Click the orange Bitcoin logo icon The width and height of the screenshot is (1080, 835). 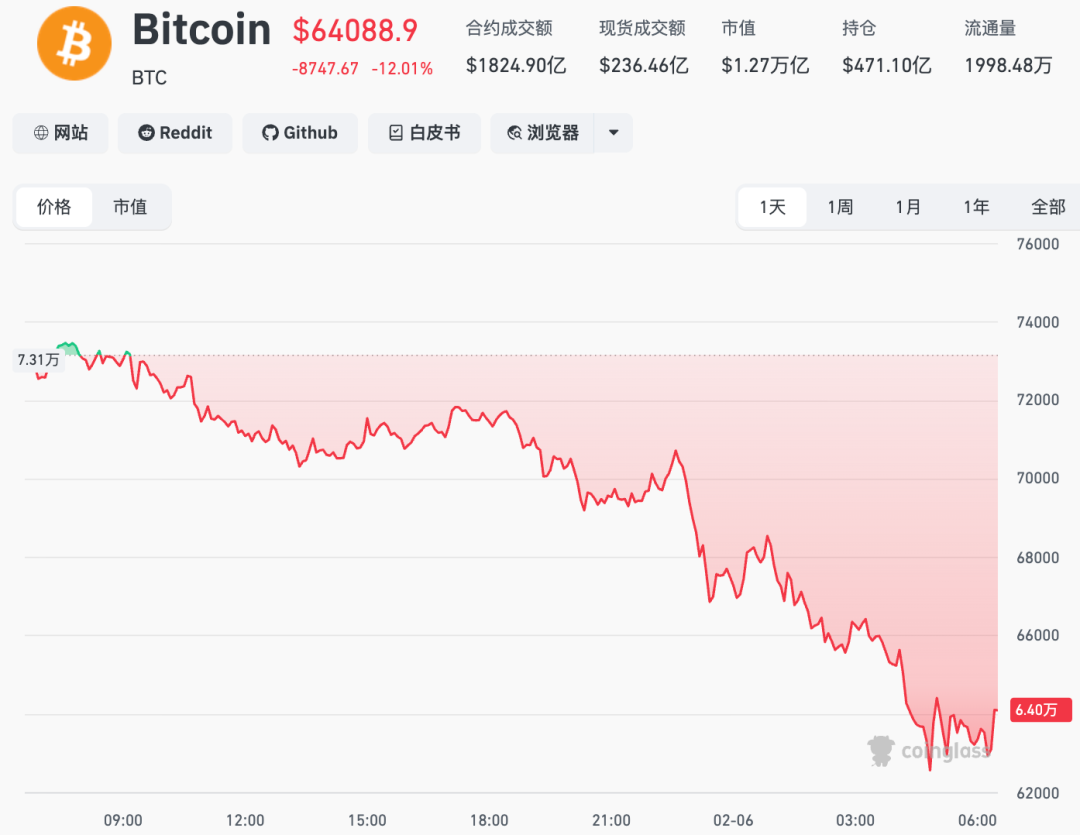(x=73, y=44)
